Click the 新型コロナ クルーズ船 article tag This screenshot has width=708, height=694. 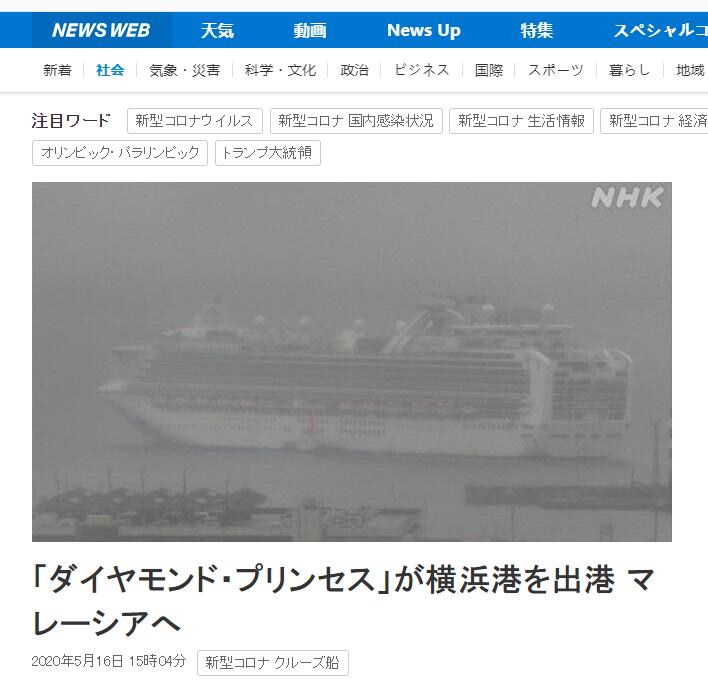pyautogui.click(x=273, y=663)
